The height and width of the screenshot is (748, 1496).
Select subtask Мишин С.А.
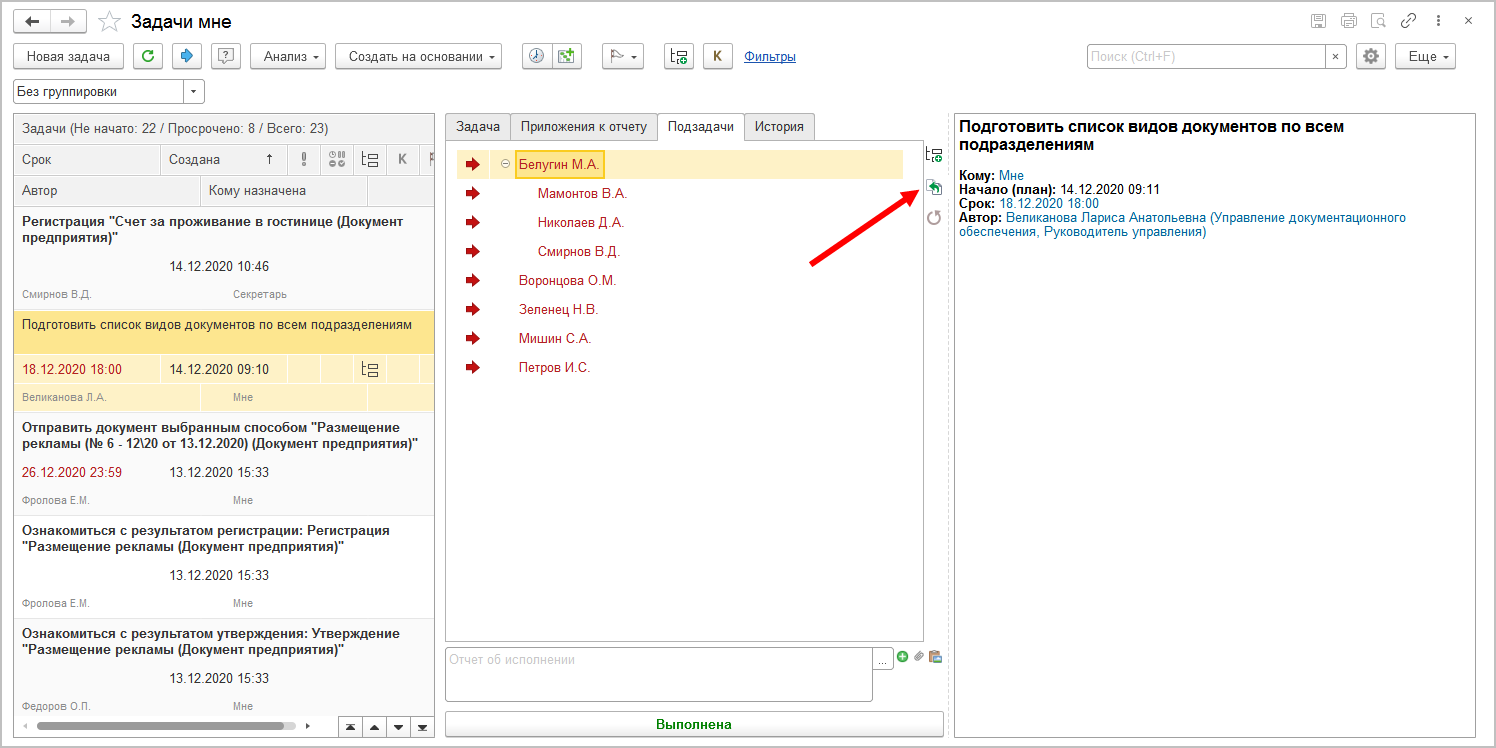(555, 338)
